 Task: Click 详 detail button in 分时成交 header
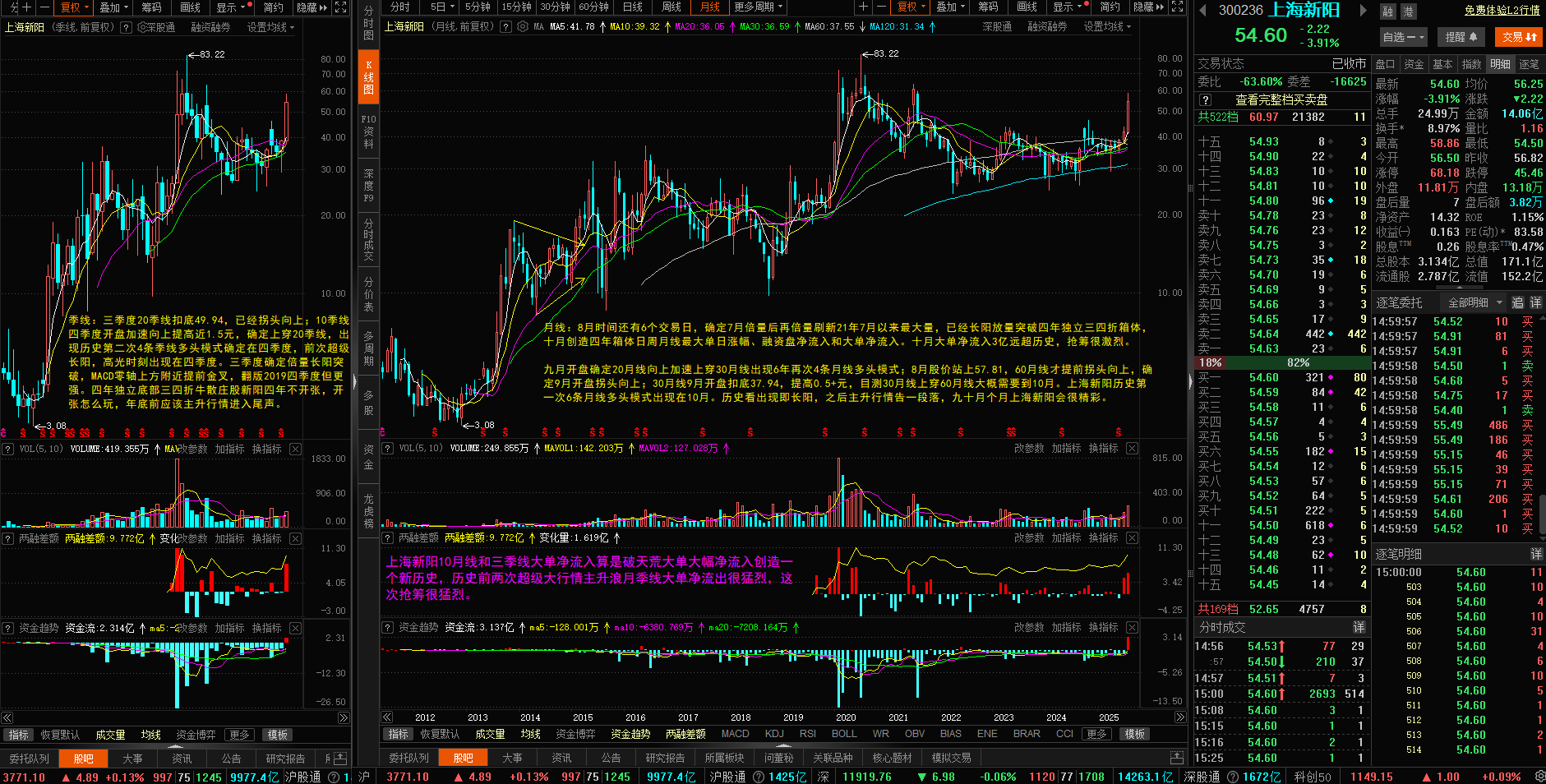point(1359,627)
